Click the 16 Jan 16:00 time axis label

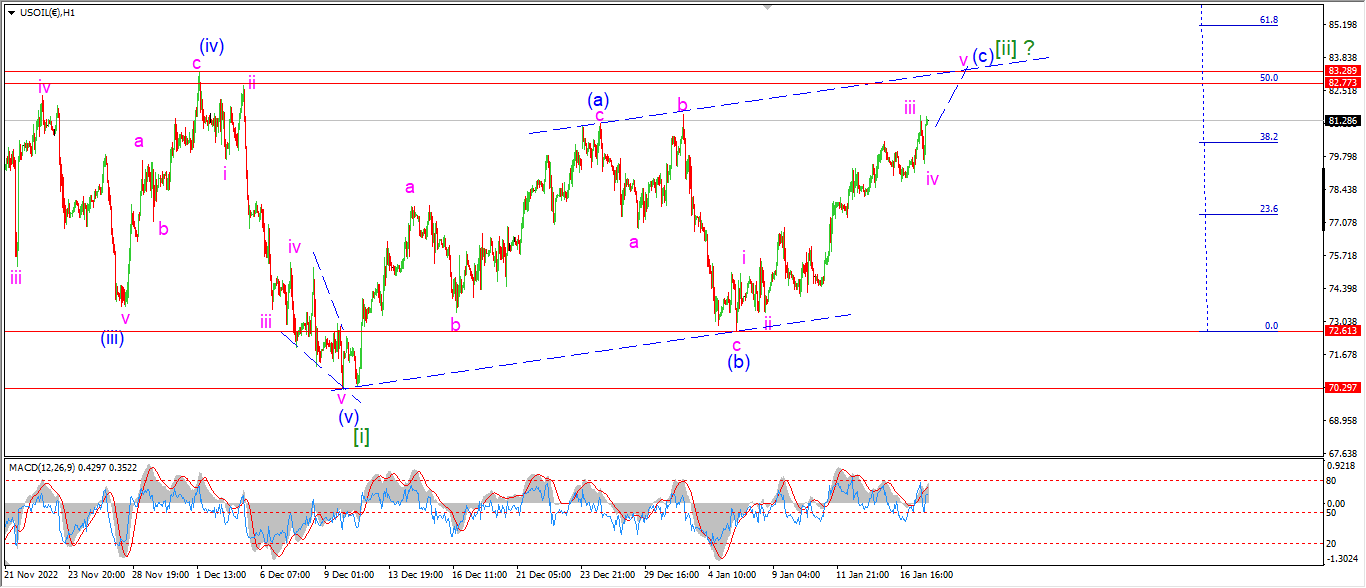(x=926, y=575)
